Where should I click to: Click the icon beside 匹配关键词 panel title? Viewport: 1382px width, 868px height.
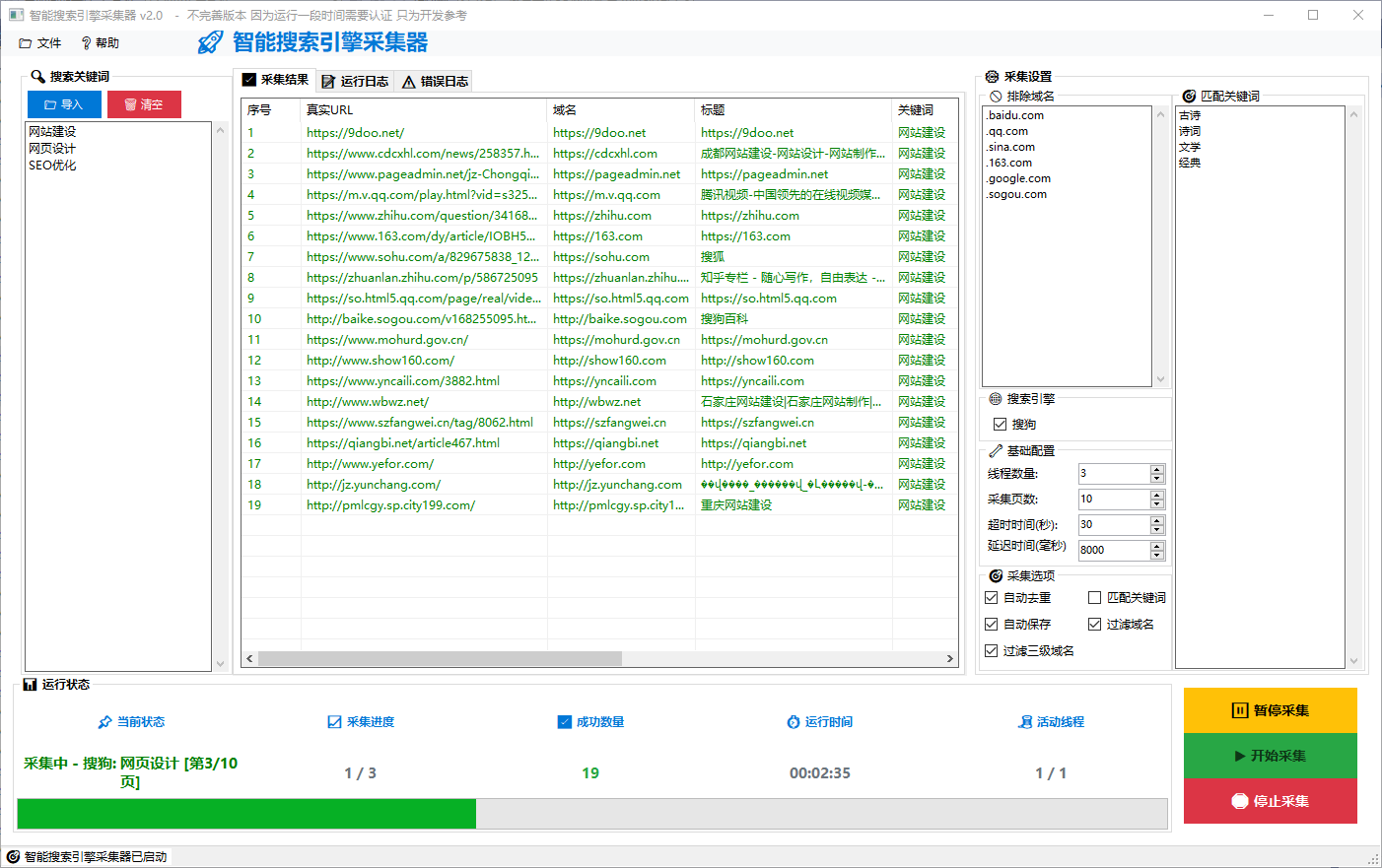[x=1191, y=96]
